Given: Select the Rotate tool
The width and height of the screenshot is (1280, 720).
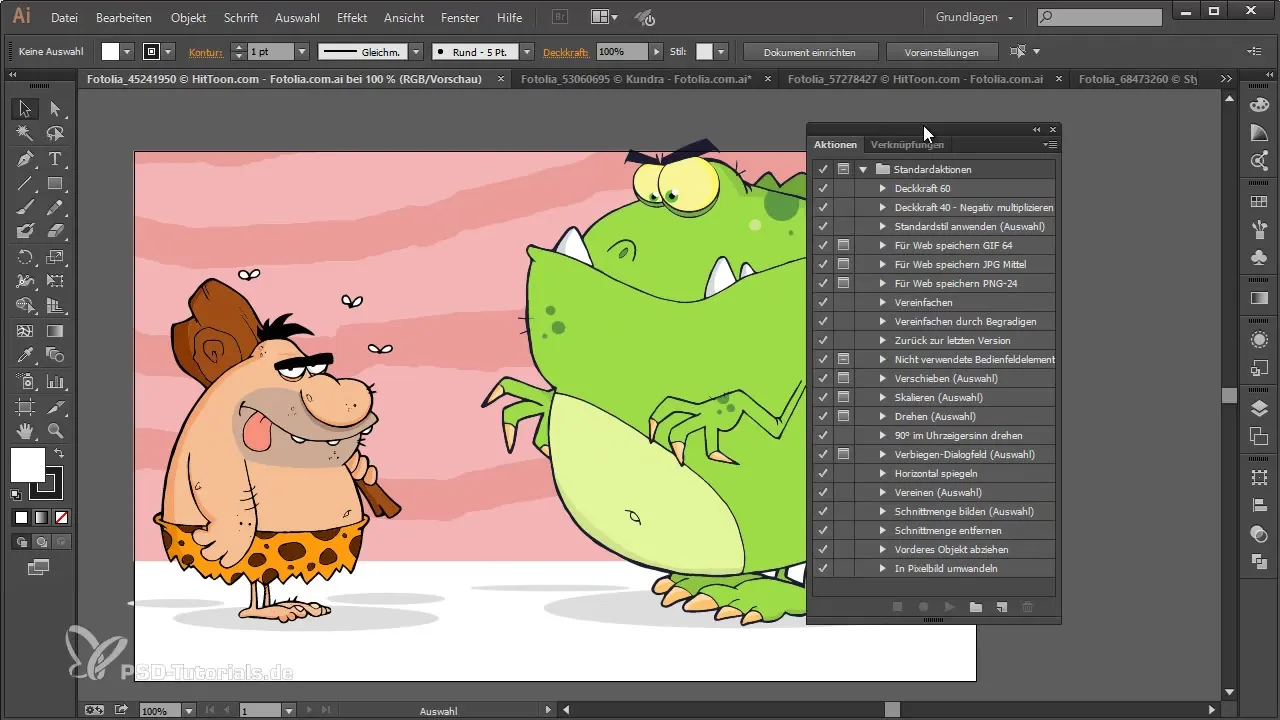Looking at the screenshot, I should click(x=25, y=257).
